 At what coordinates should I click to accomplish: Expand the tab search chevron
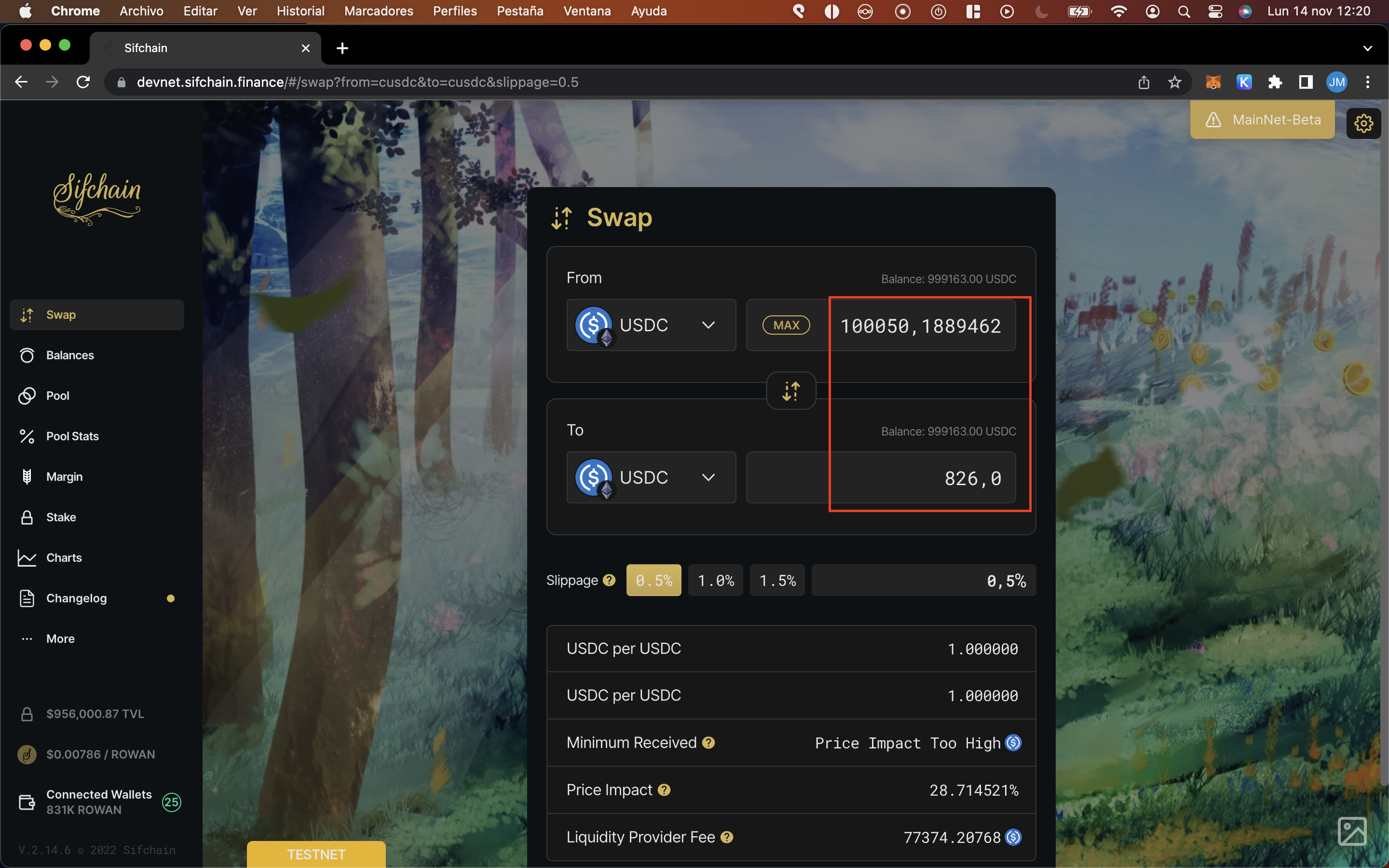(x=1368, y=48)
